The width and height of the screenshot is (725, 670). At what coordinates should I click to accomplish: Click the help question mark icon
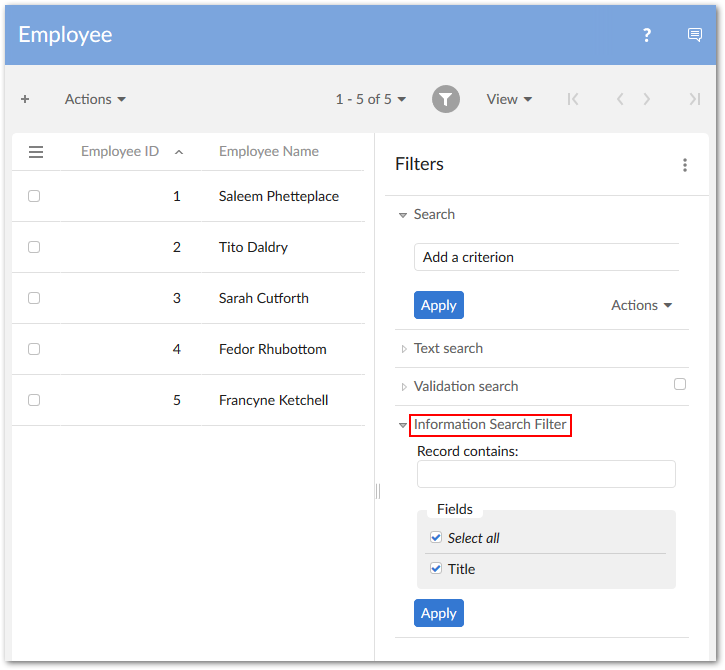[x=647, y=35]
